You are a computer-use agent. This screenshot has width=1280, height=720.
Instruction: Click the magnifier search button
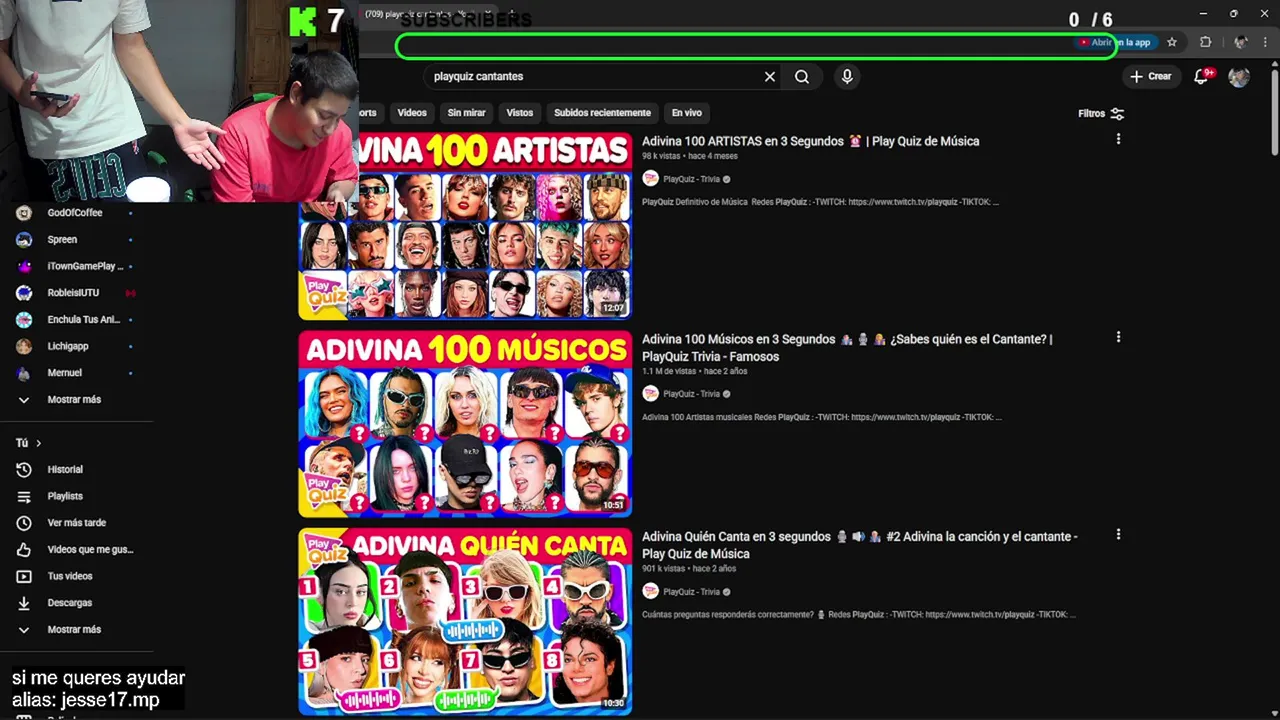(x=802, y=76)
